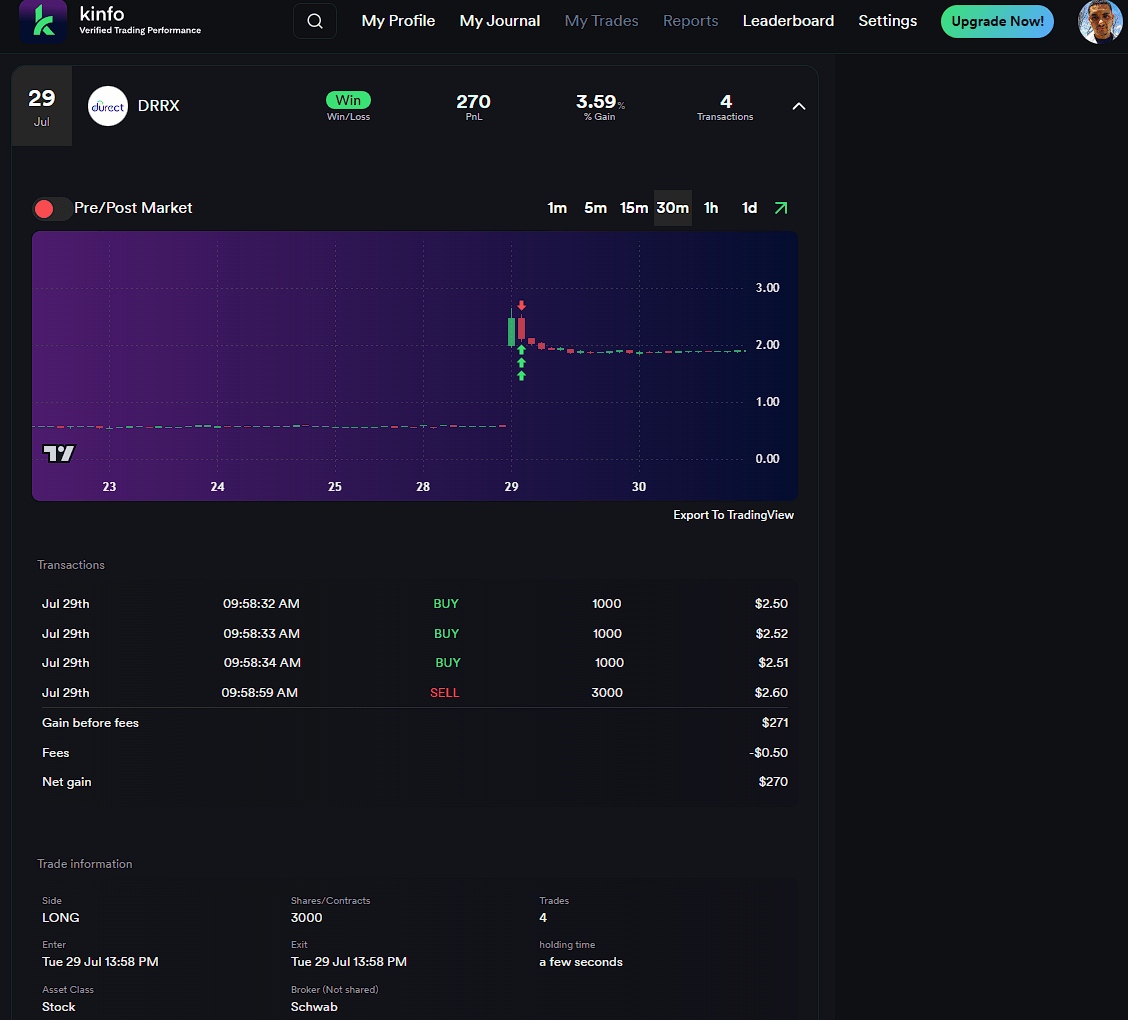Select the 1d chart interval

pos(749,208)
